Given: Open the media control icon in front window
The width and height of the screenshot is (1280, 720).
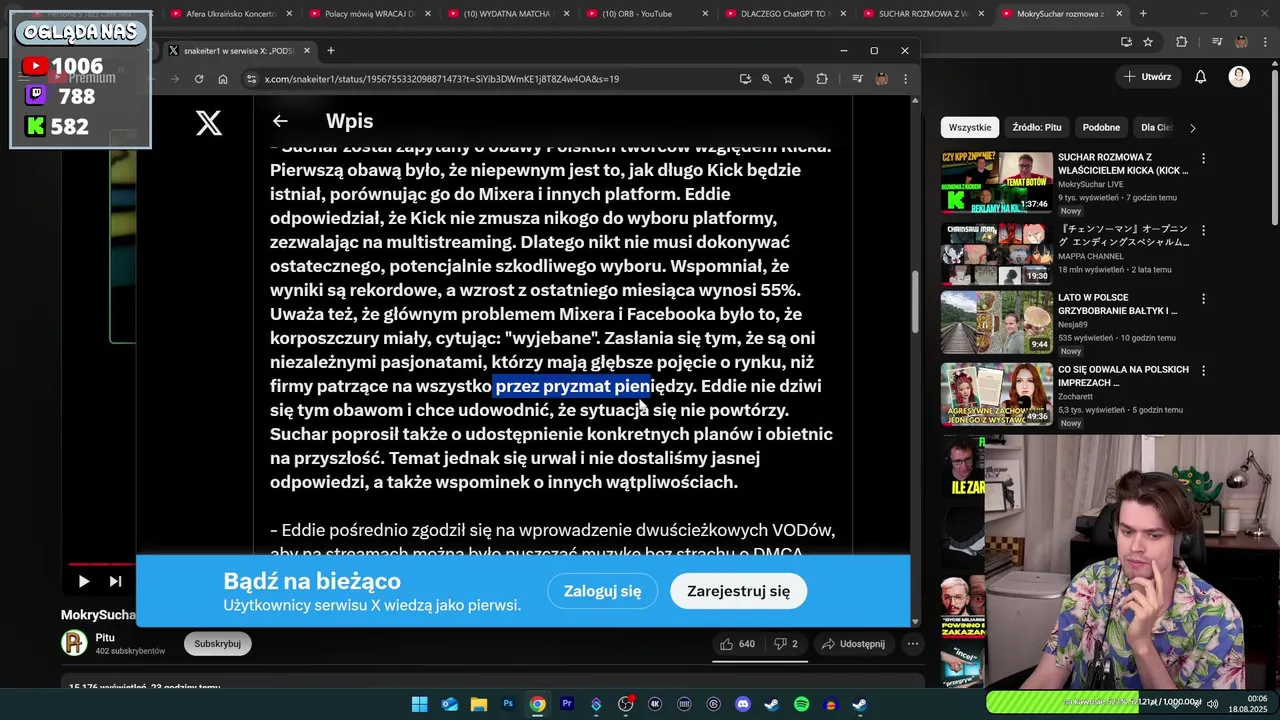Looking at the screenshot, I should click(x=858, y=79).
